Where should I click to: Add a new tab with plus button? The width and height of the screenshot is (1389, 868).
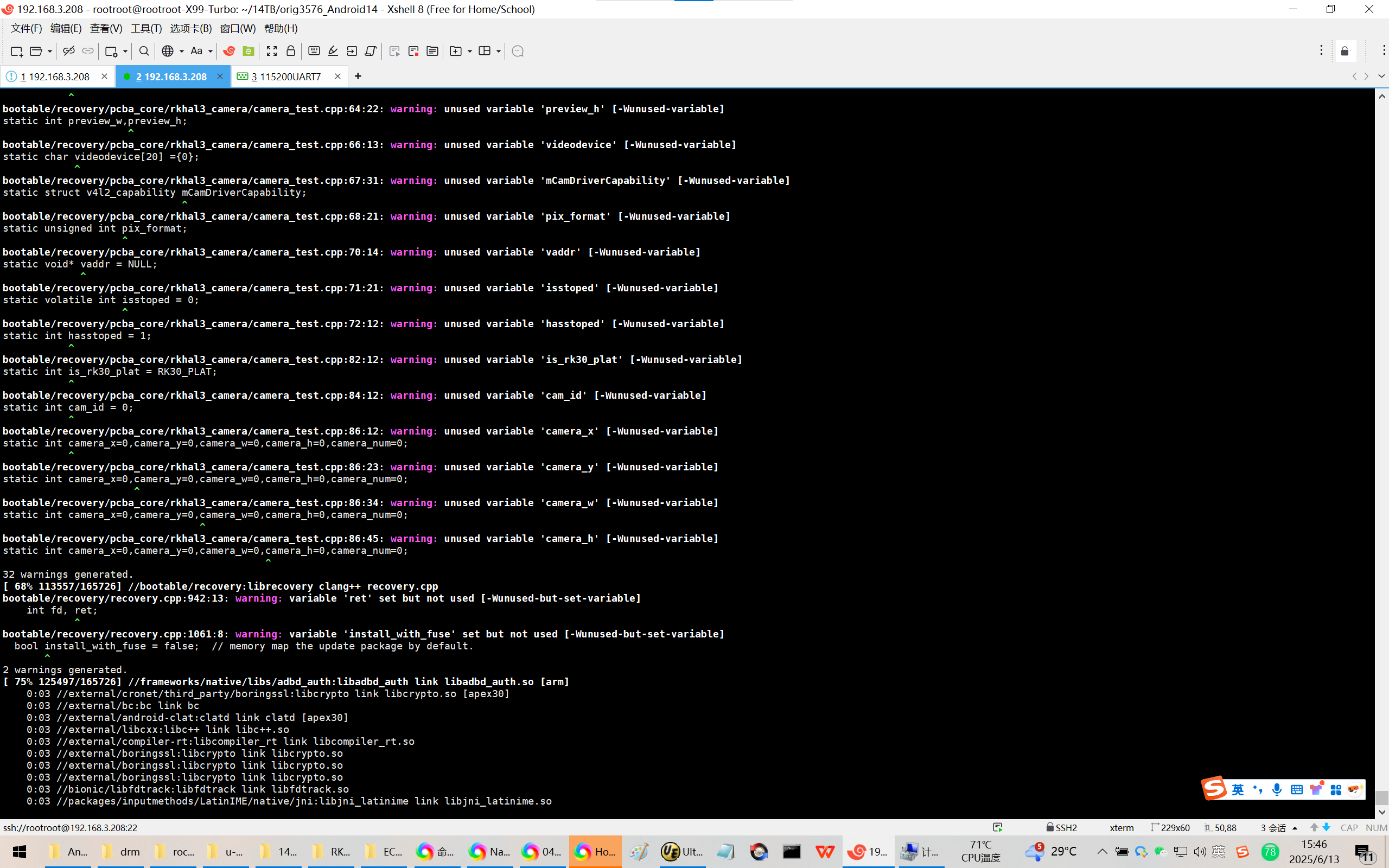point(358,76)
